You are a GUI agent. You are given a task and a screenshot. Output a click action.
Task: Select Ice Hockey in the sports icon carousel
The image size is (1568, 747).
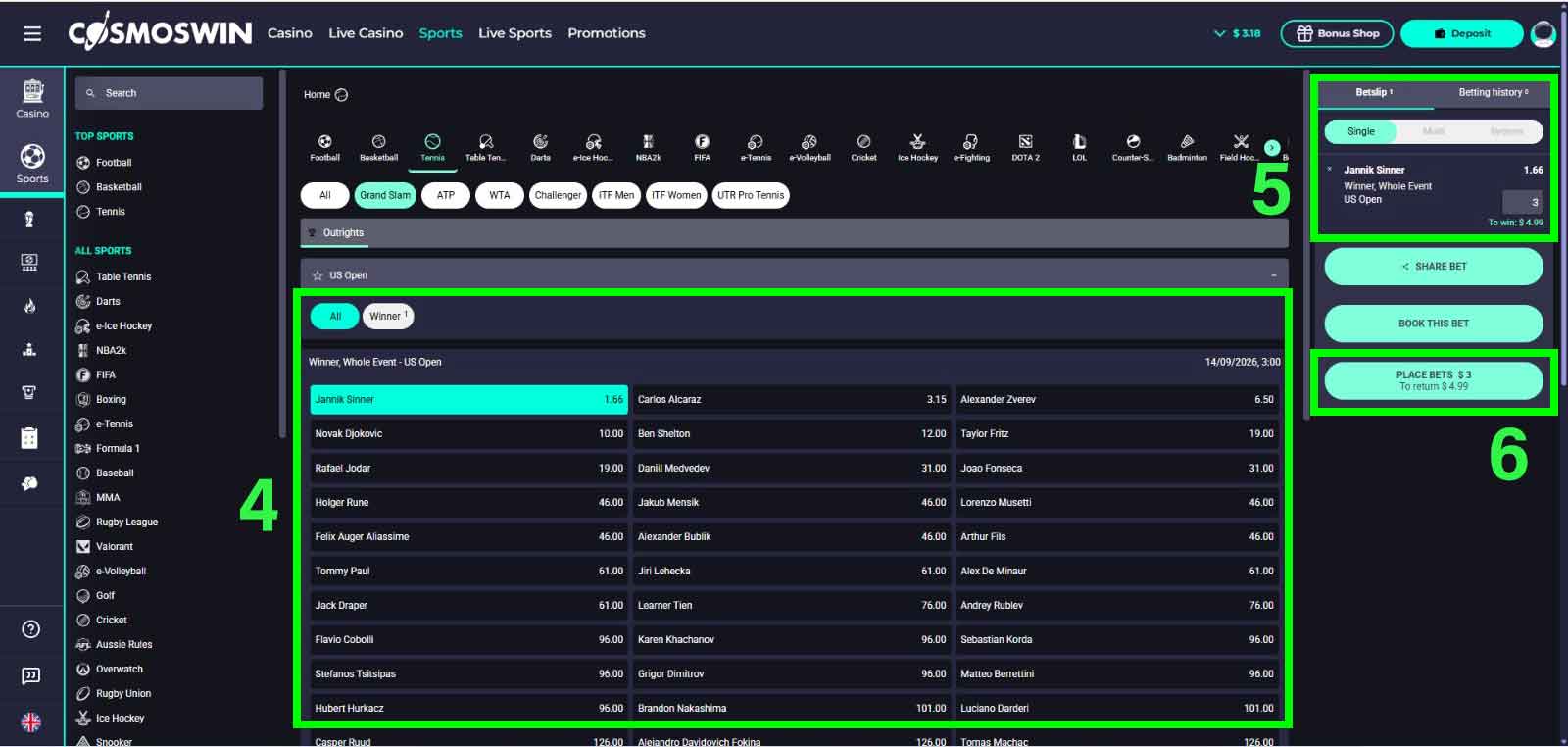pos(918,148)
